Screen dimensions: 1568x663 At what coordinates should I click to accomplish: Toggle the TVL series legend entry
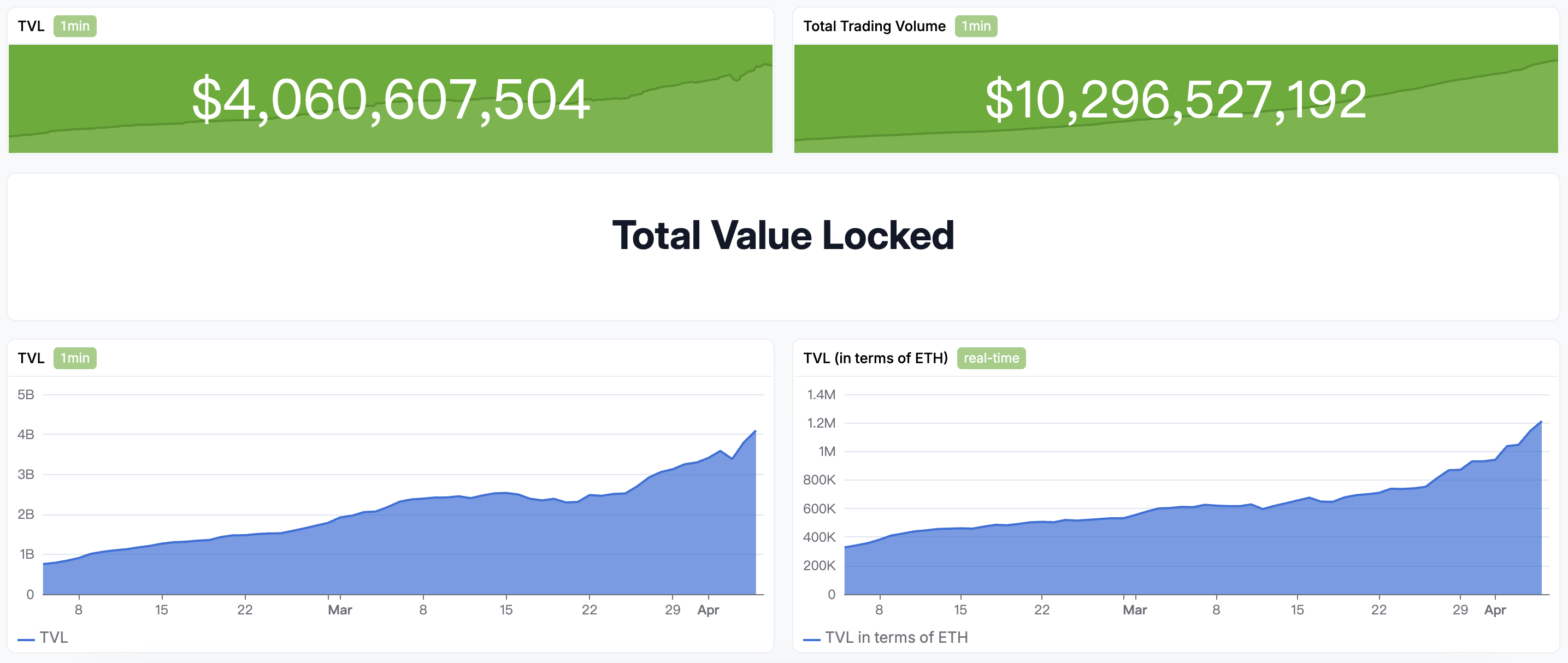54,637
